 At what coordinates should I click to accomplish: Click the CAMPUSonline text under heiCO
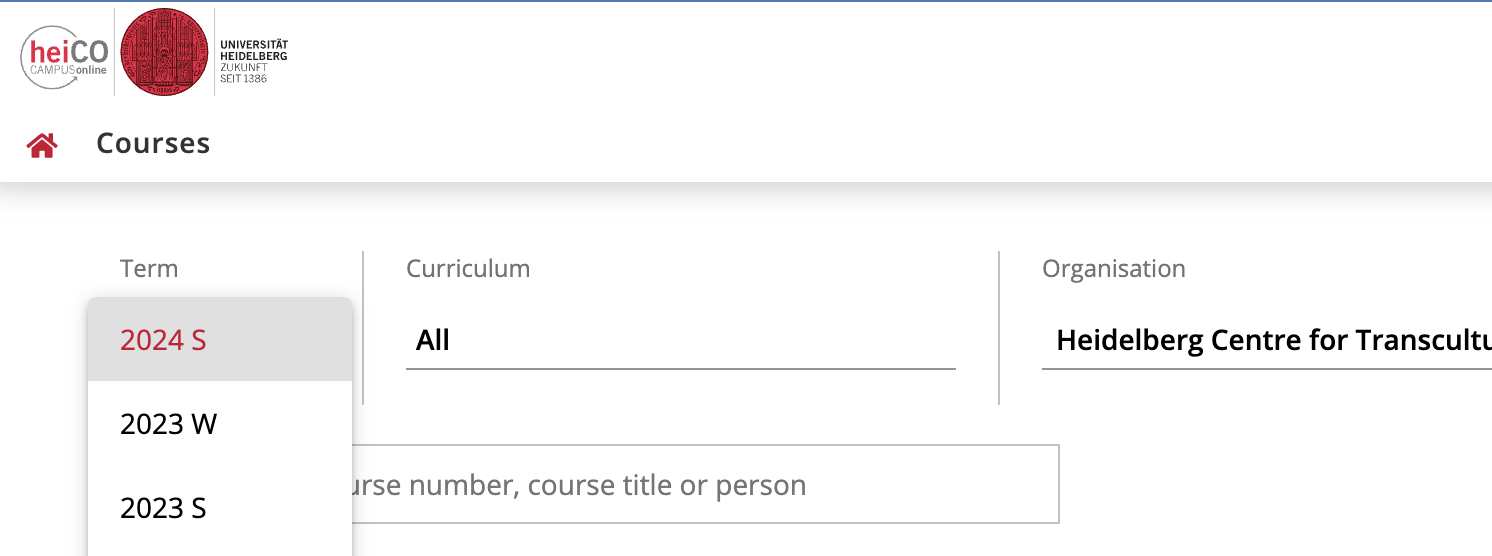68,70
